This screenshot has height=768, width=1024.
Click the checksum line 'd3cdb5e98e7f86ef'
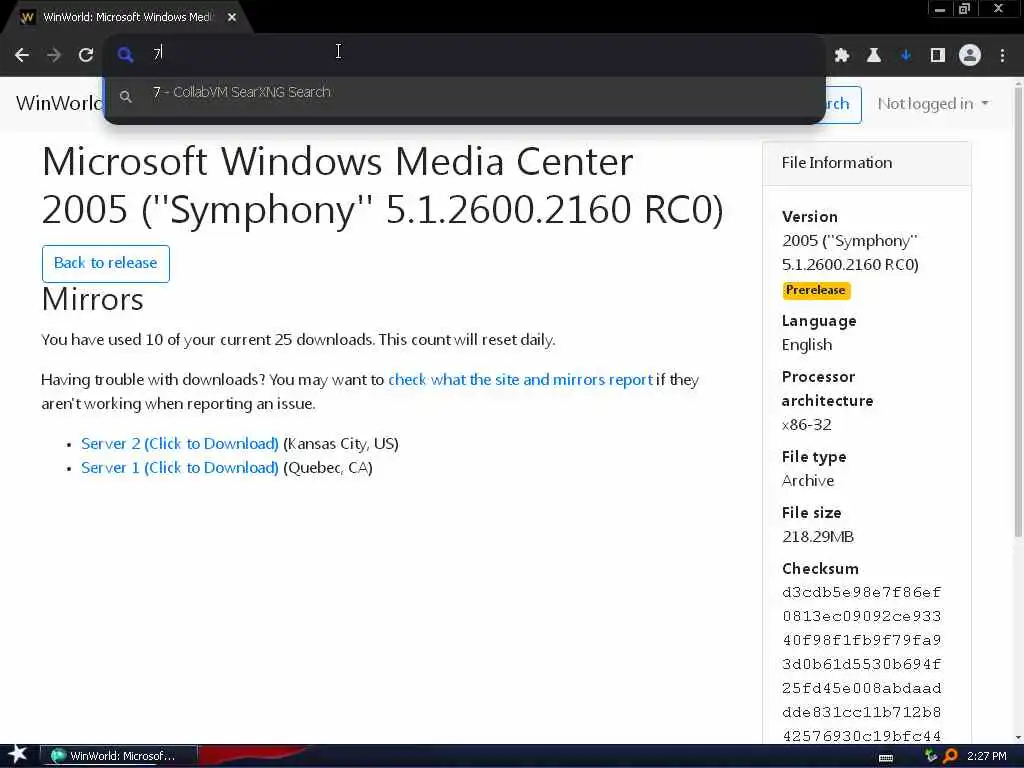click(x=861, y=592)
